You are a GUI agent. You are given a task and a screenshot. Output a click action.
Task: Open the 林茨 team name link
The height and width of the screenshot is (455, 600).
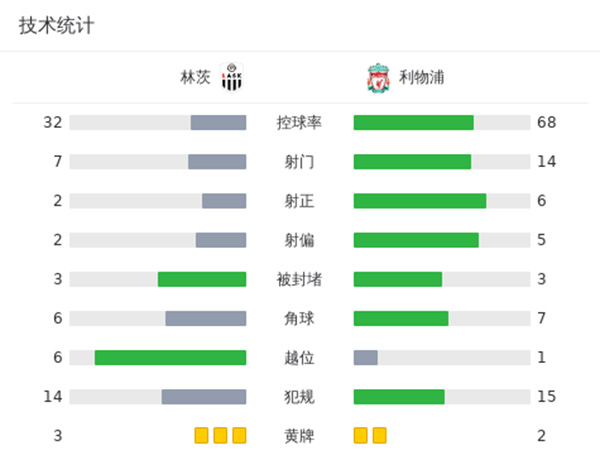pyautogui.click(x=195, y=77)
